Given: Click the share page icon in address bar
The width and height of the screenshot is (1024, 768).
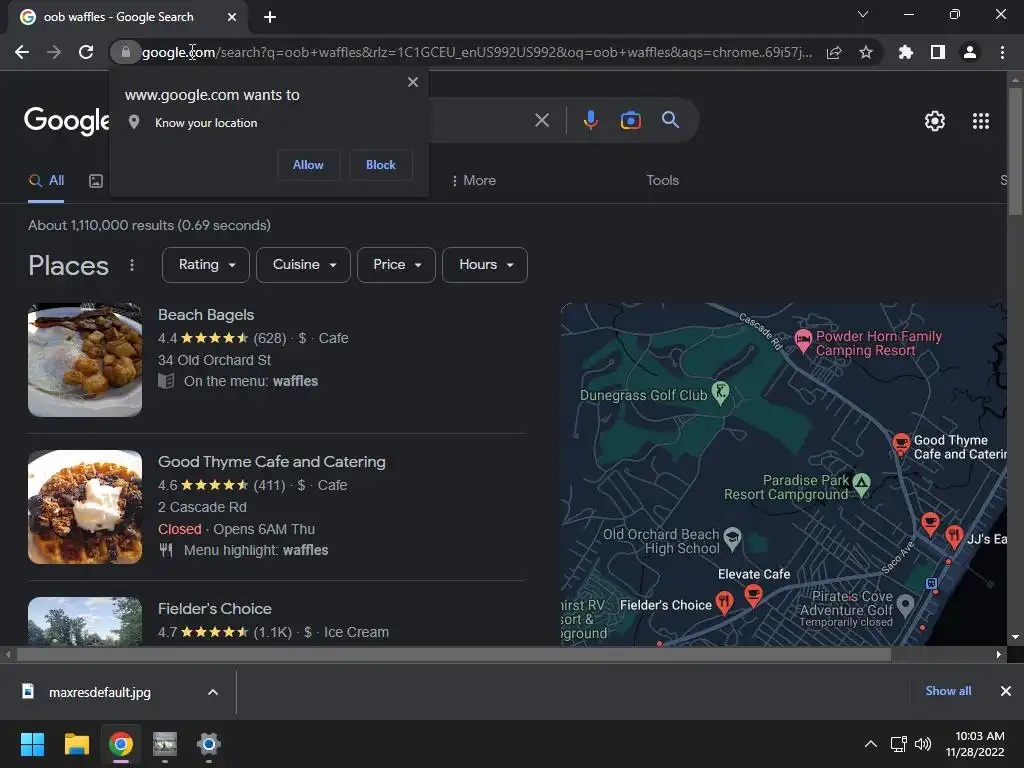Looking at the screenshot, I should point(834,52).
